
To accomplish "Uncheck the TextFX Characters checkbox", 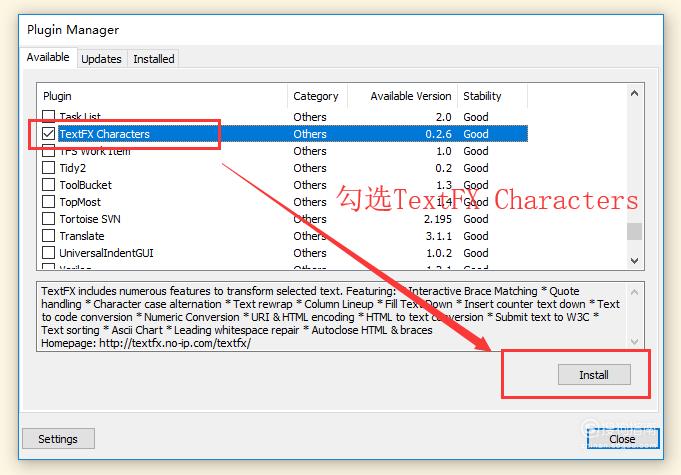I will [x=48, y=134].
